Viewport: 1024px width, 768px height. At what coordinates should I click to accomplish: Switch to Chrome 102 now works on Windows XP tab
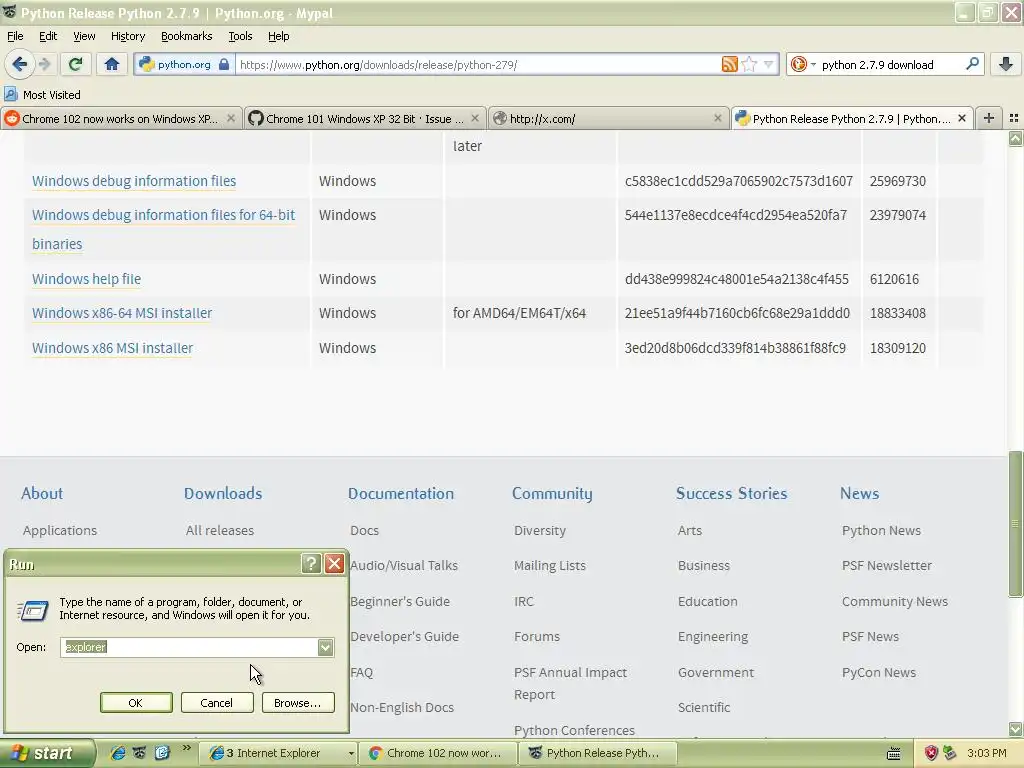[x=121, y=119]
